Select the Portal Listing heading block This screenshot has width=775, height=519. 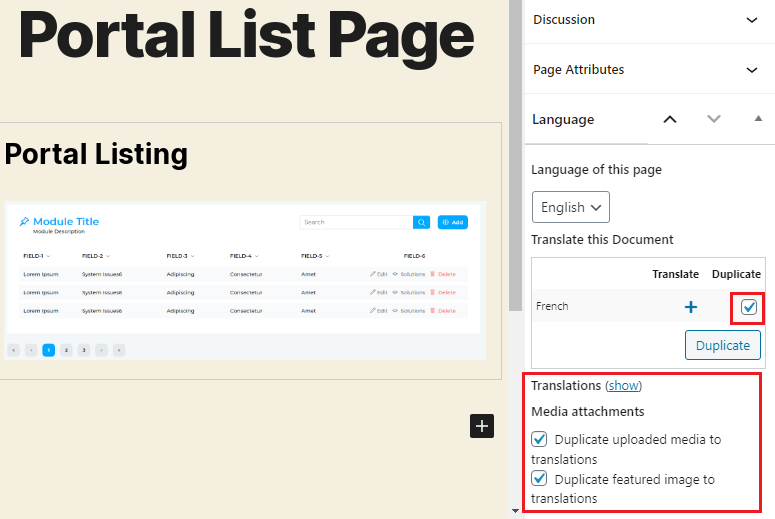click(96, 154)
